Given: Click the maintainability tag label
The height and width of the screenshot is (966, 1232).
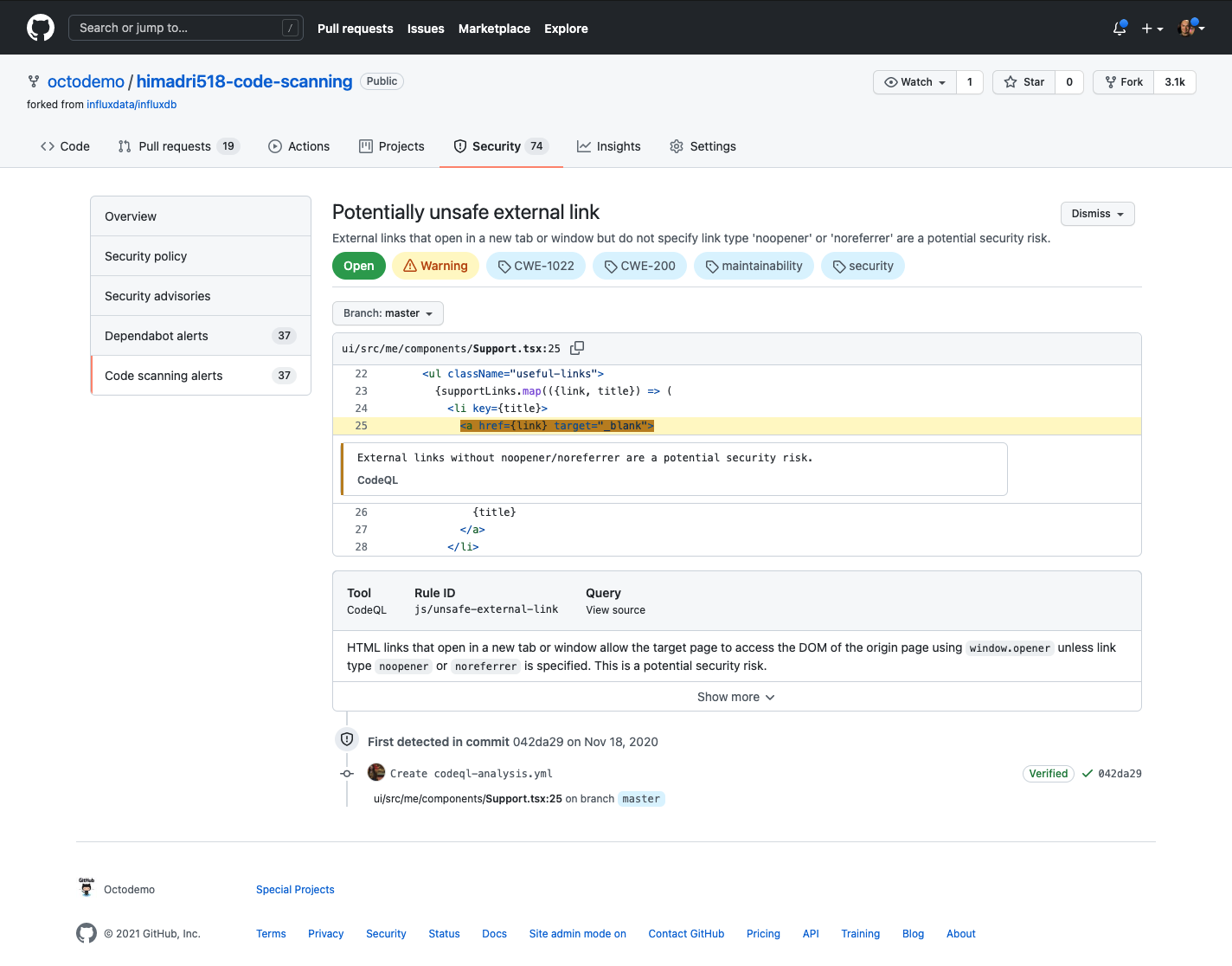Looking at the screenshot, I should (754, 266).
